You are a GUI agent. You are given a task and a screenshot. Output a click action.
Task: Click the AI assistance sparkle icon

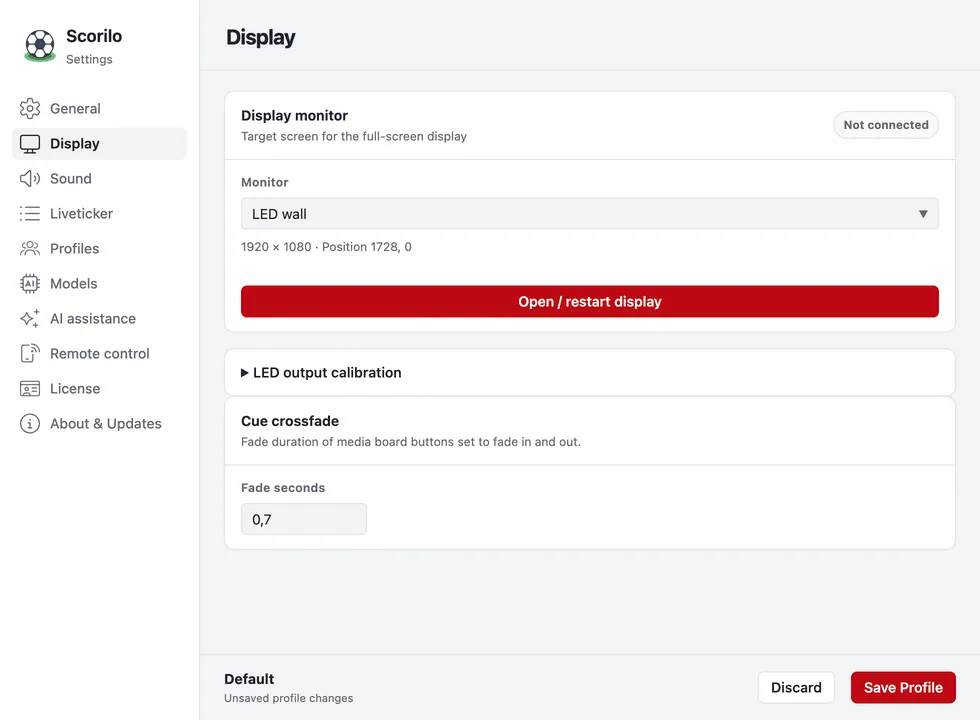pyautogui.click(x=29, y=319)
